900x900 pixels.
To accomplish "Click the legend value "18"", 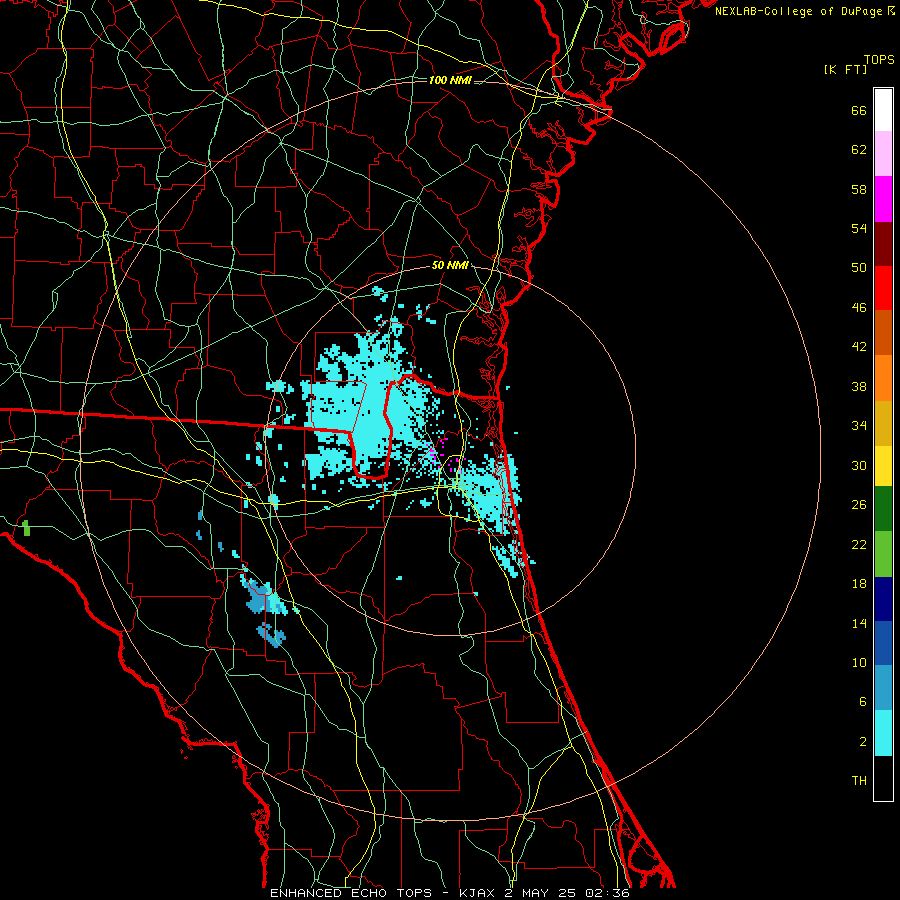I will click(859, 584).
